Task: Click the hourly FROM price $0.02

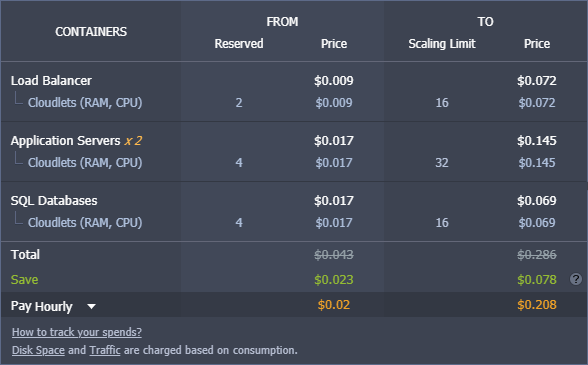Action: tap(334, 305)
